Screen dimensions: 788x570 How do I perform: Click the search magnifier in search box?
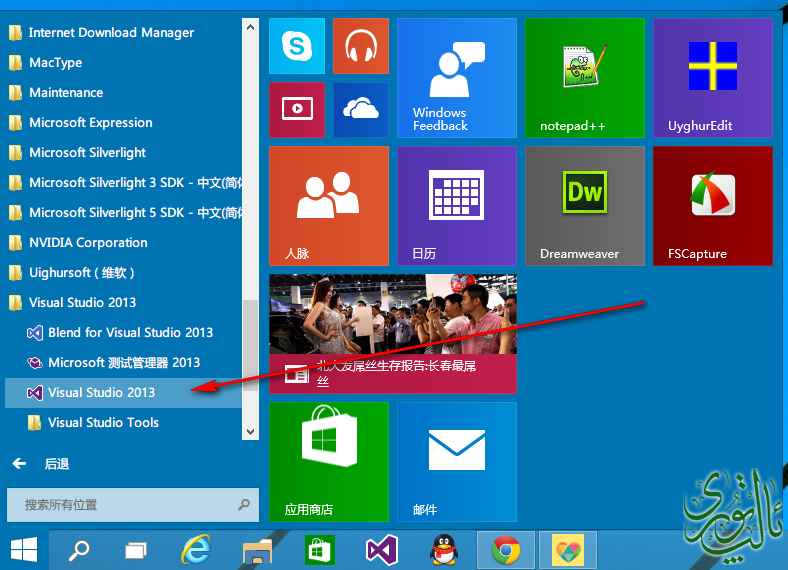[244, 504]
